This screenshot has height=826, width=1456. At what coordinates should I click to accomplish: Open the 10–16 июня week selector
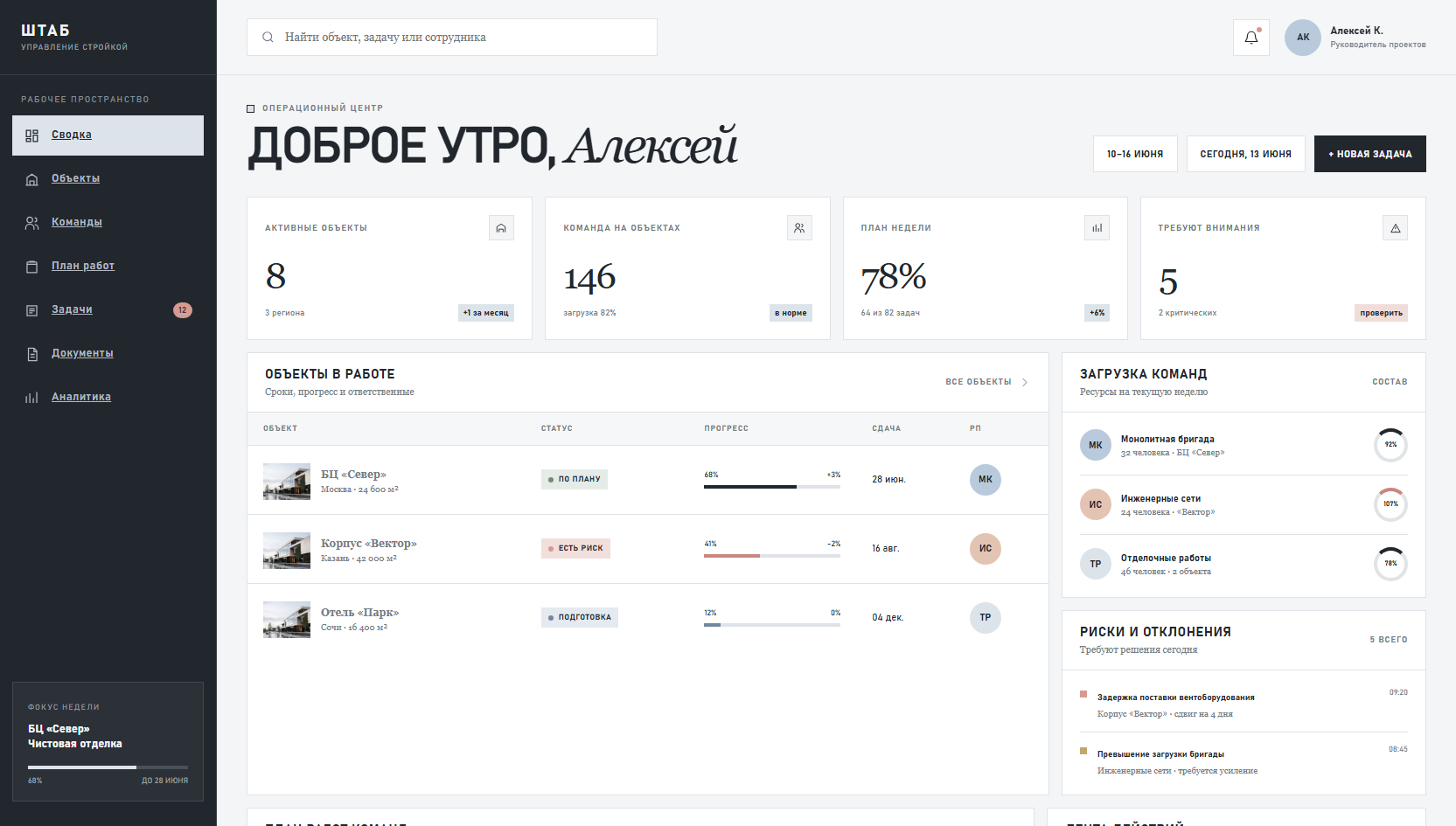1135,154
